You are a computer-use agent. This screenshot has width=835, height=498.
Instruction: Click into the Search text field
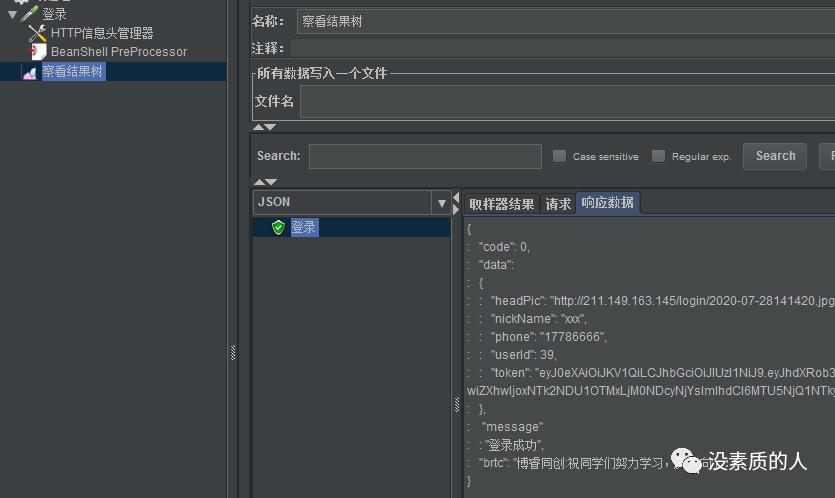[x=425, y=156]
